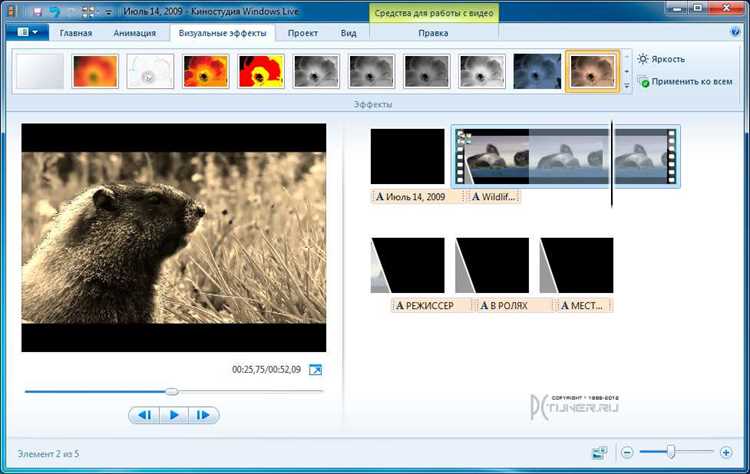Open the blue application menu dropdown
Screen dimensions: 750x474
click(x=27, y=33)
